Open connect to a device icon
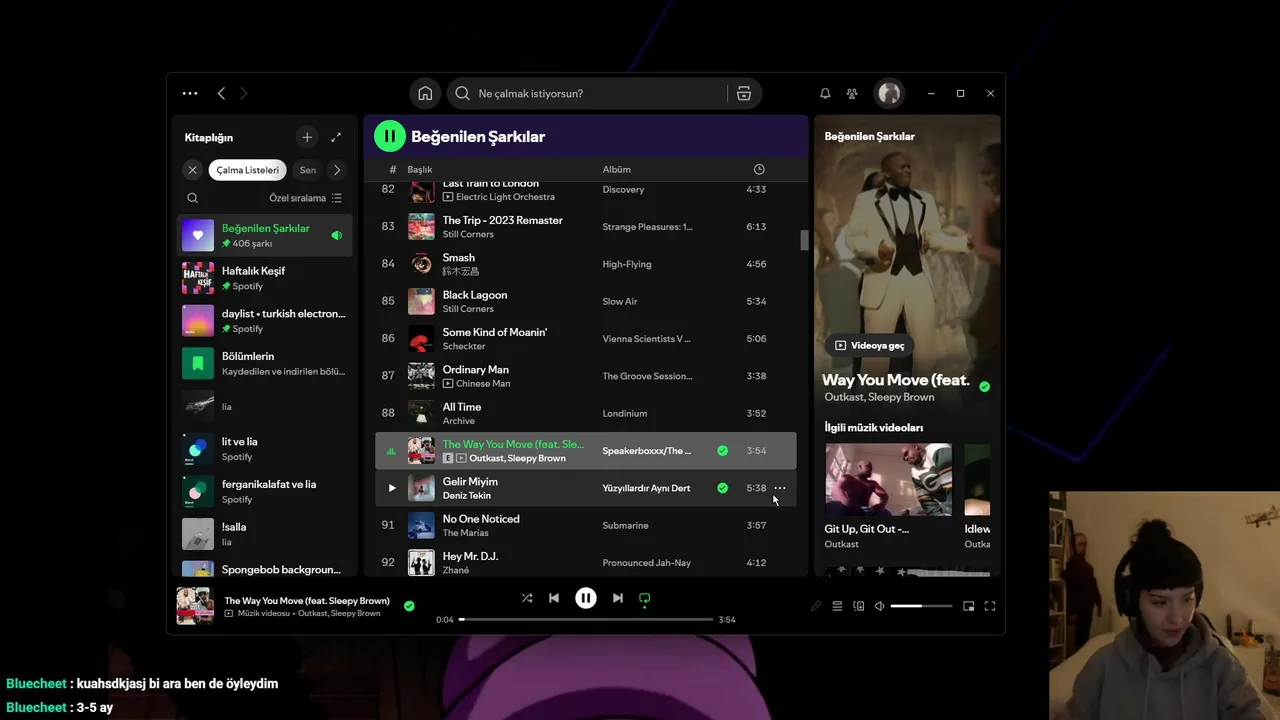1280x720 pixels. [x=859, y=606]
